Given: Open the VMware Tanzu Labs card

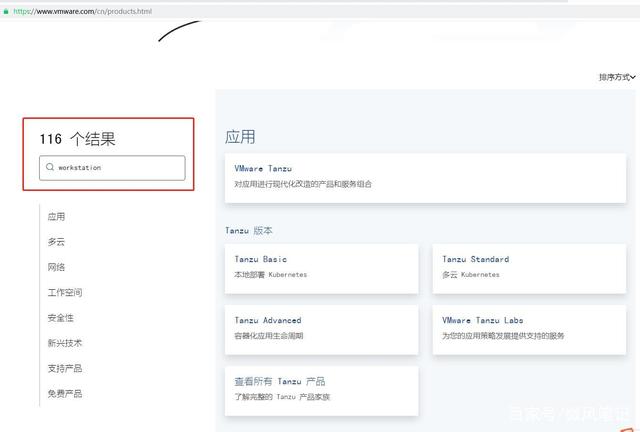Looking at the screenshot, I should pos(529,330).
